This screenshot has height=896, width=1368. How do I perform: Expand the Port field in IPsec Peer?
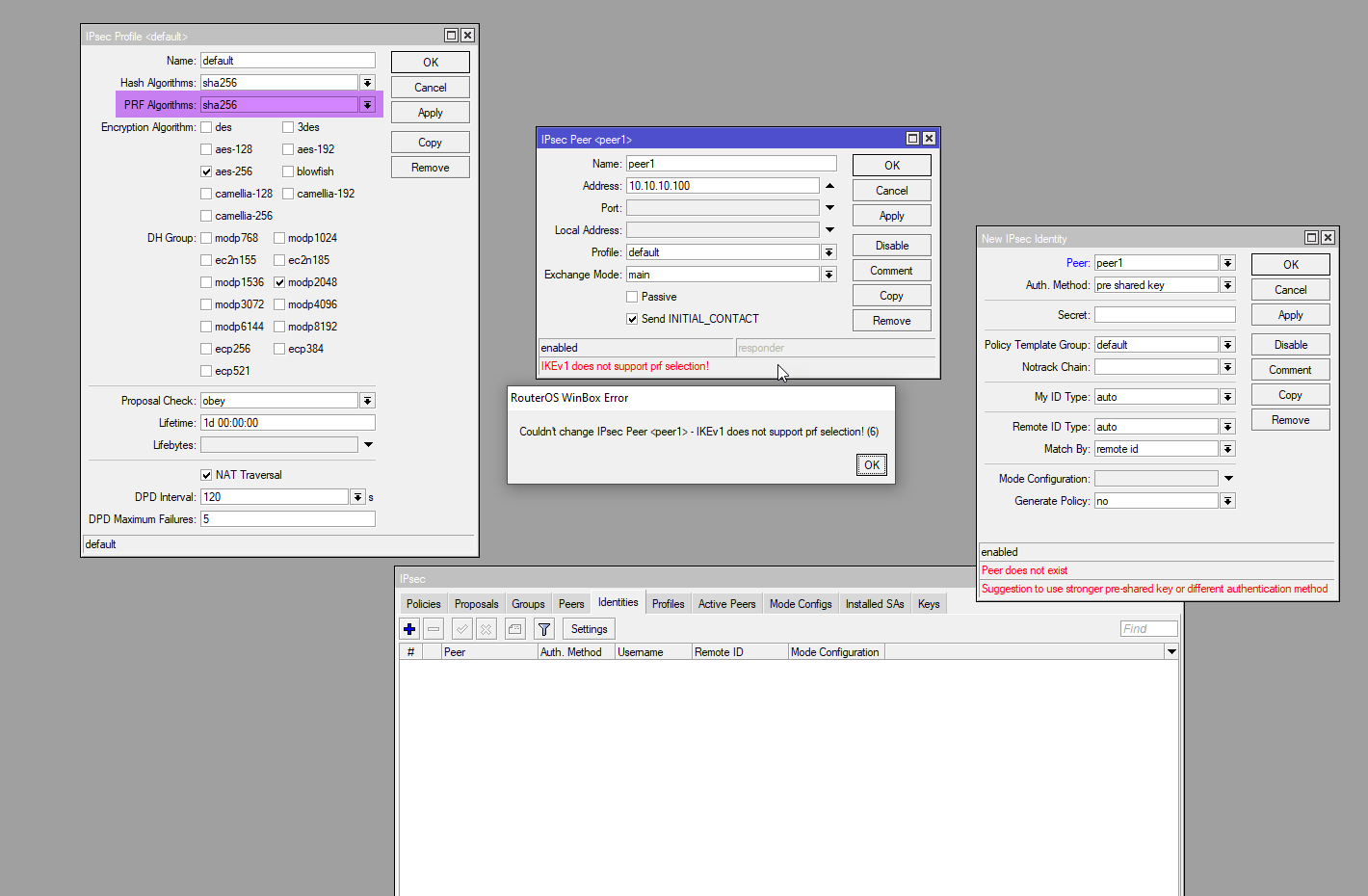[829, 208]
